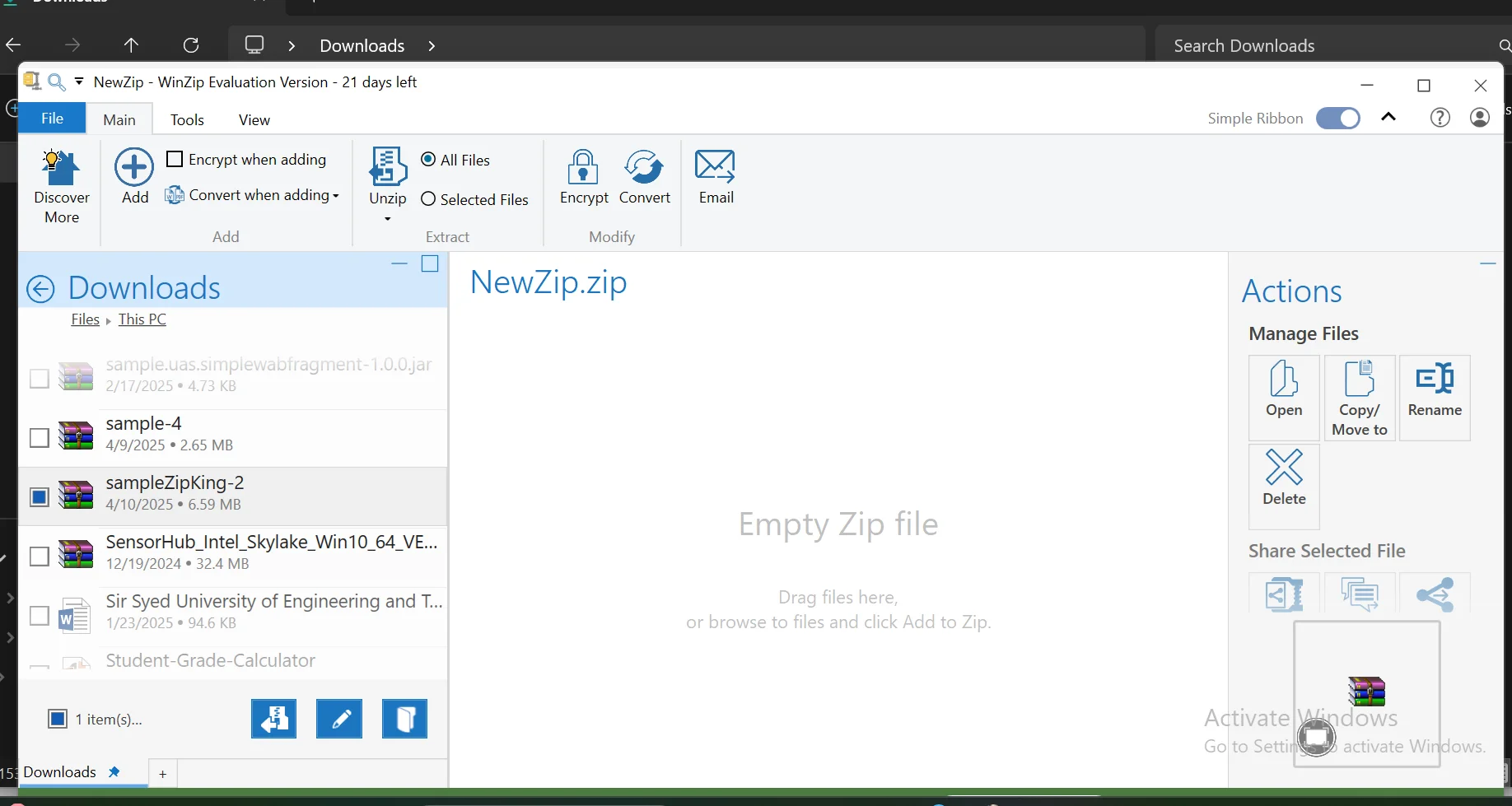This screenshot has width=1512, height=806.
Task: Check the Sir Syed University file checkbox
Action: point(39,615)
